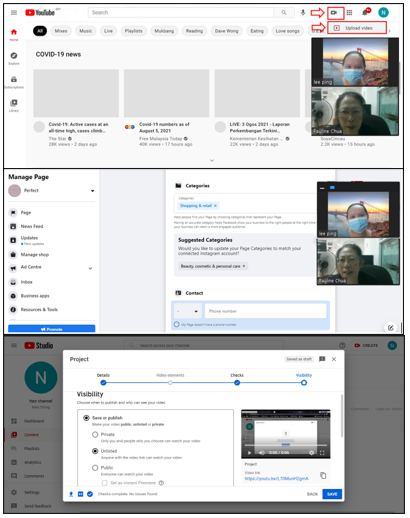Click the preview volume speaker icon
Image resolution: width=410 pixels, height=518 pixels.
point(262,452)
